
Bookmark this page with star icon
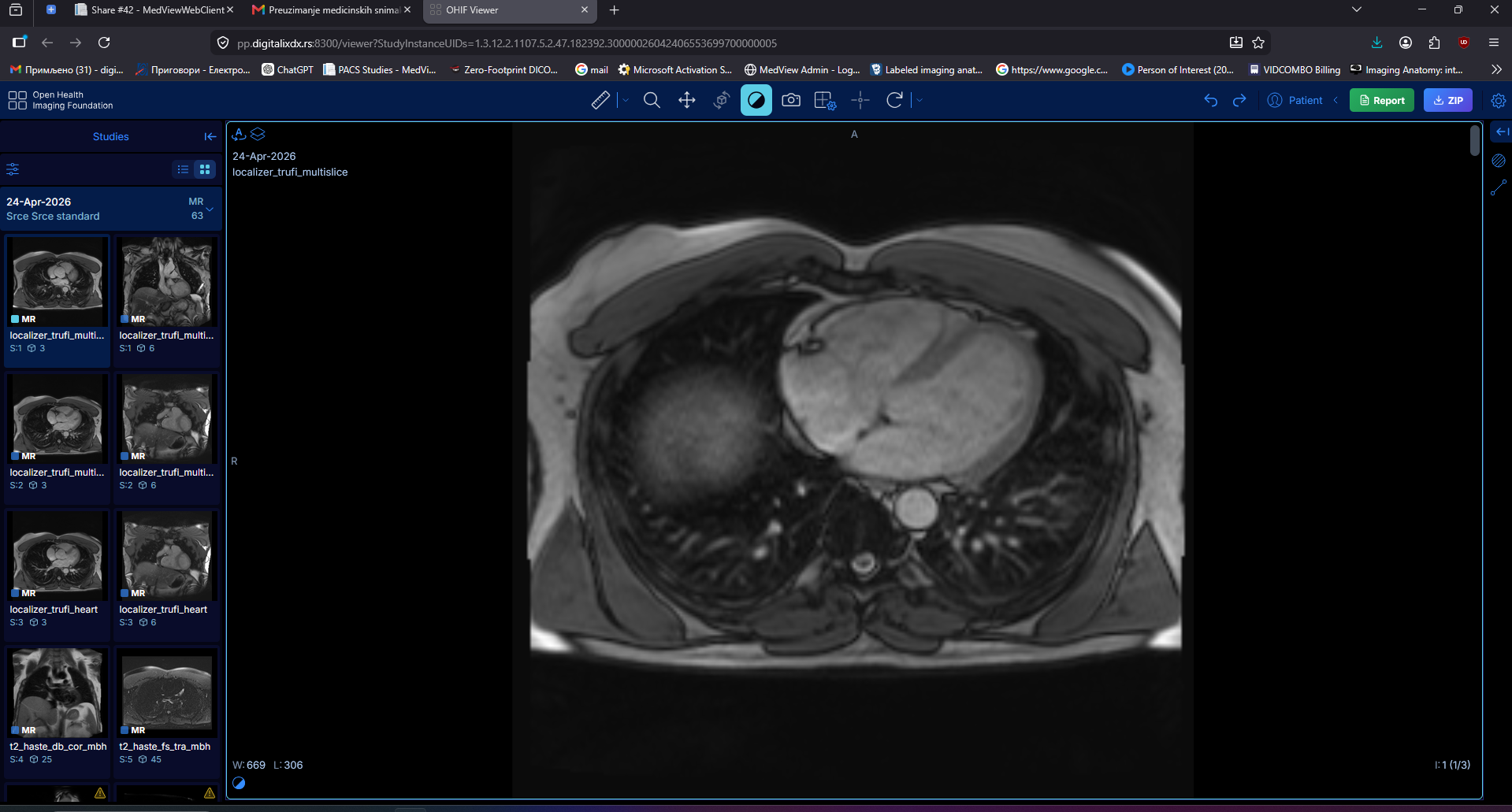pyautogui.click(x=1258, y=43)
